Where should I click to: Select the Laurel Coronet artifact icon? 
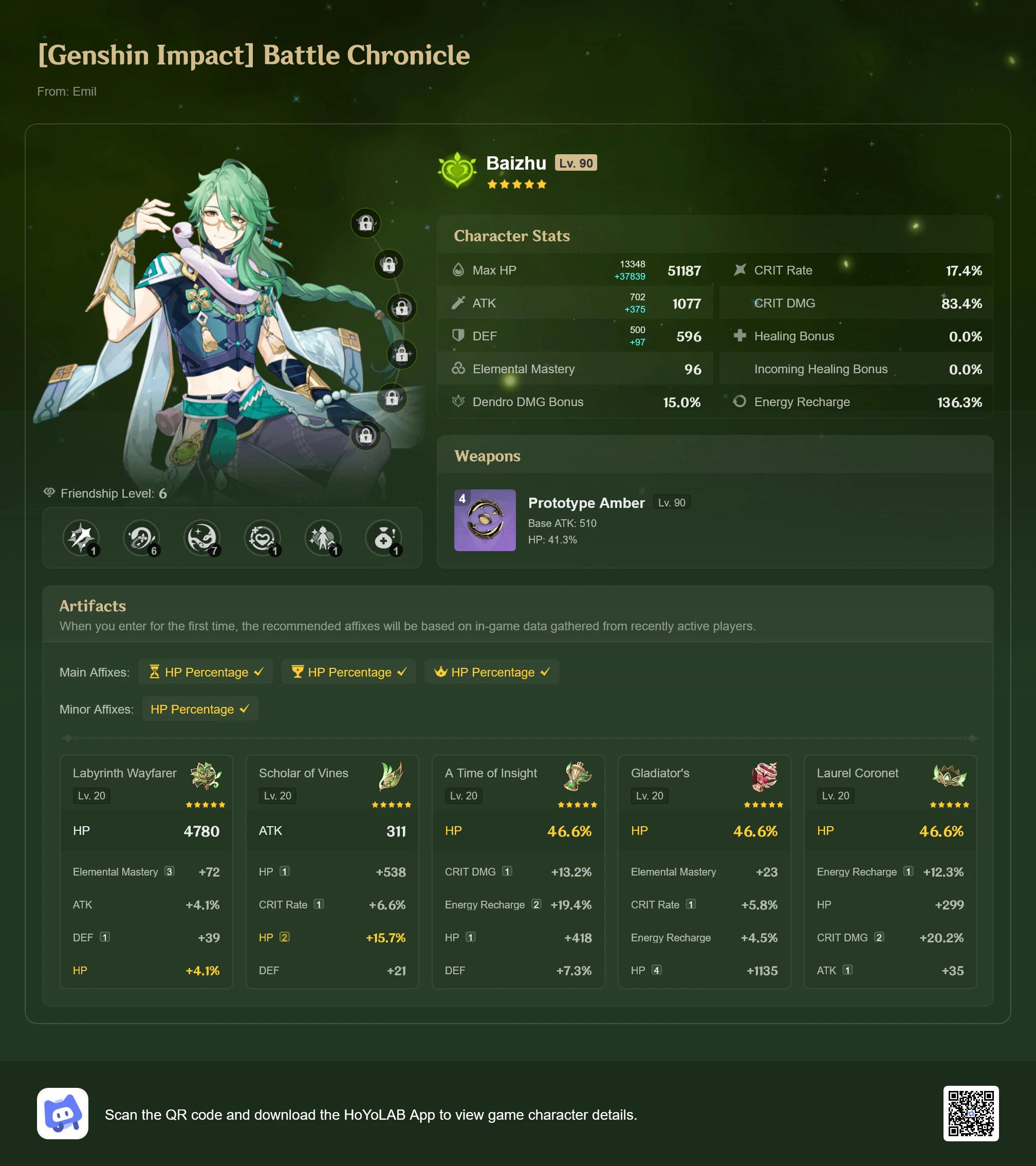coord(949,776)
